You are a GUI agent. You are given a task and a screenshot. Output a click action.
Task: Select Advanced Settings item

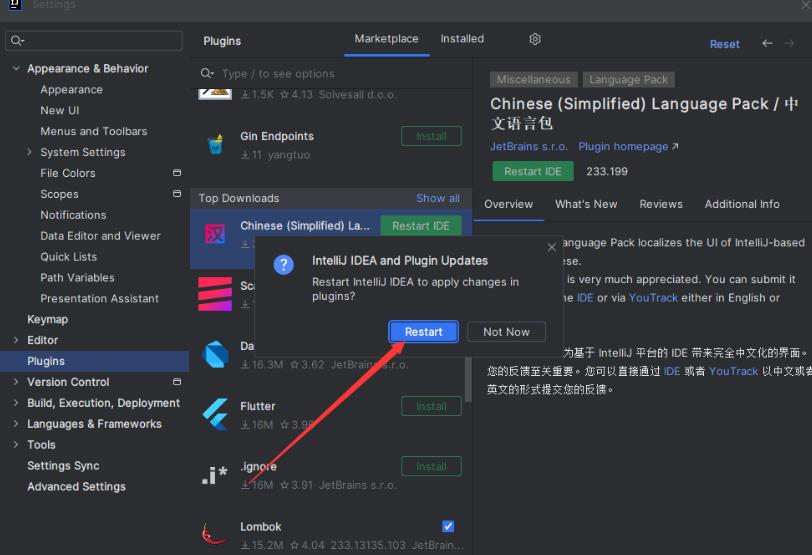[x=76, y=486]
